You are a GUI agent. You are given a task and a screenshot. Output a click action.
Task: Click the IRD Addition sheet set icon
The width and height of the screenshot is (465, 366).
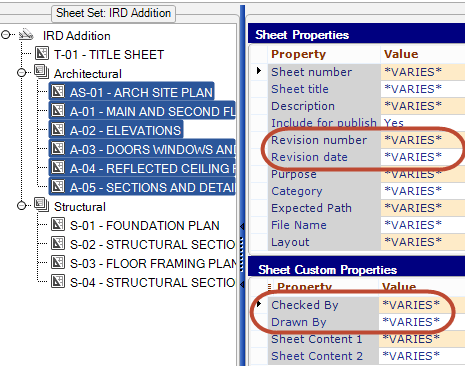click(26, 35)
